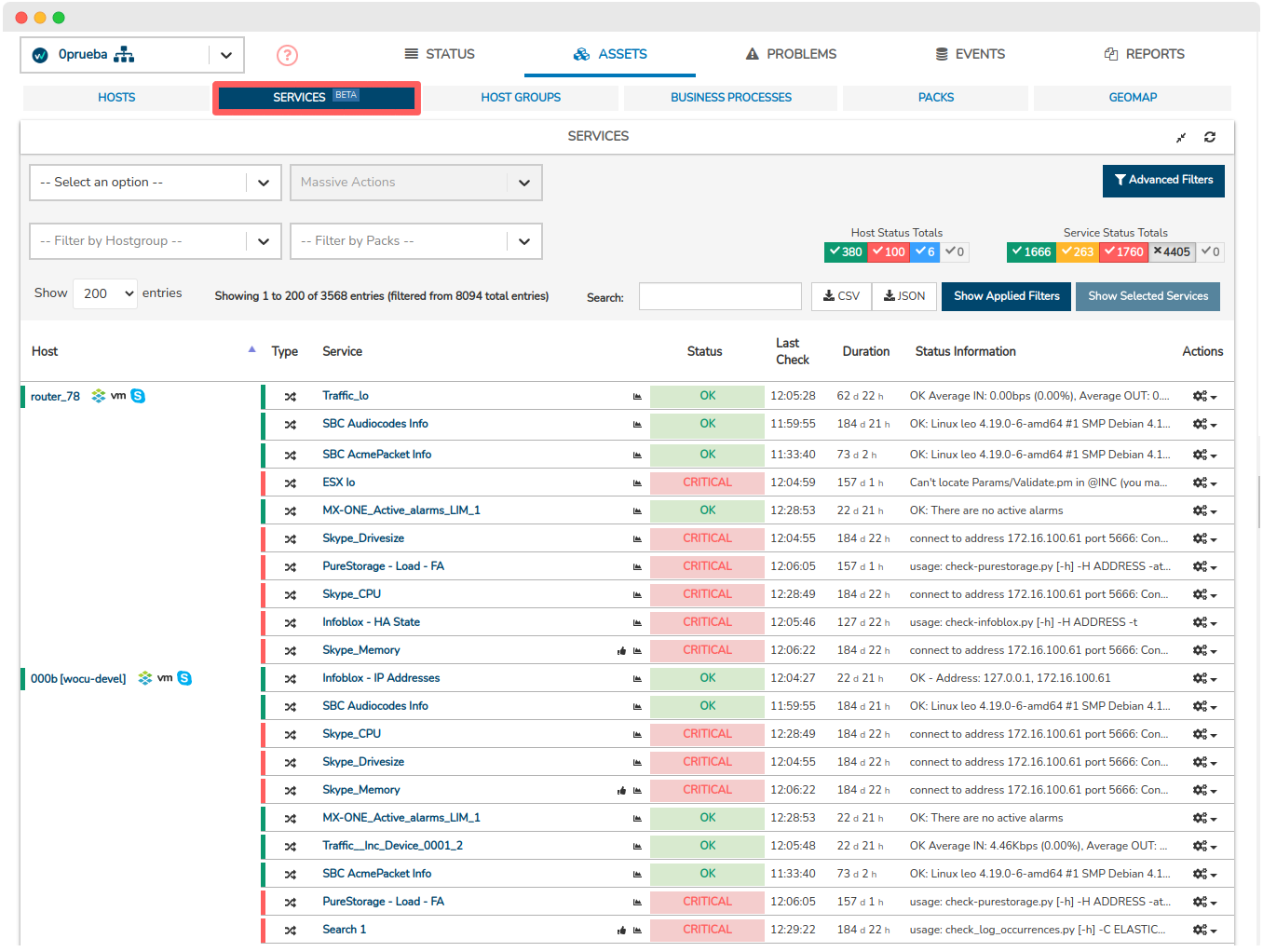Open the router_78 host link
1263x952 pixels.
pyautogui.click(x=55, y=397)
